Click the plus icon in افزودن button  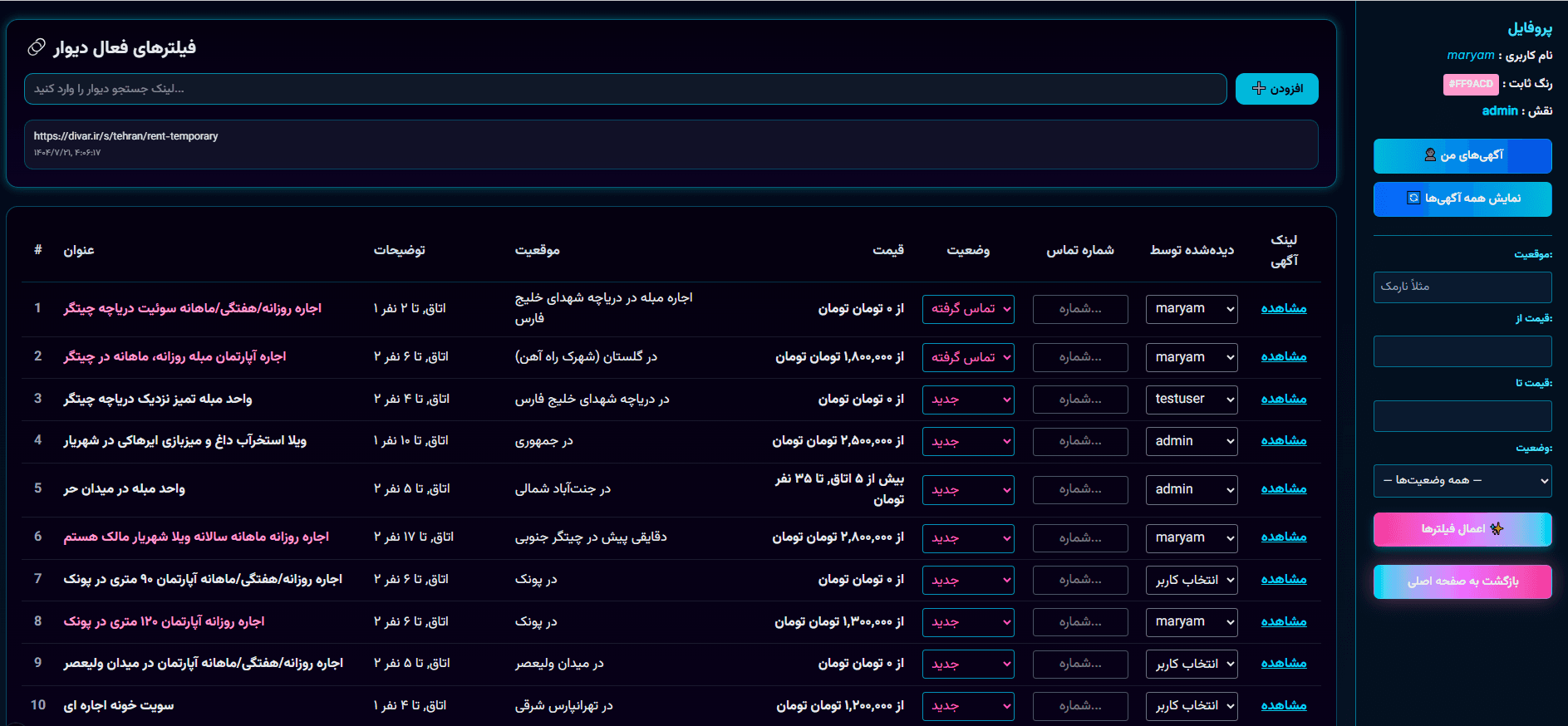tap(1258, 89)
